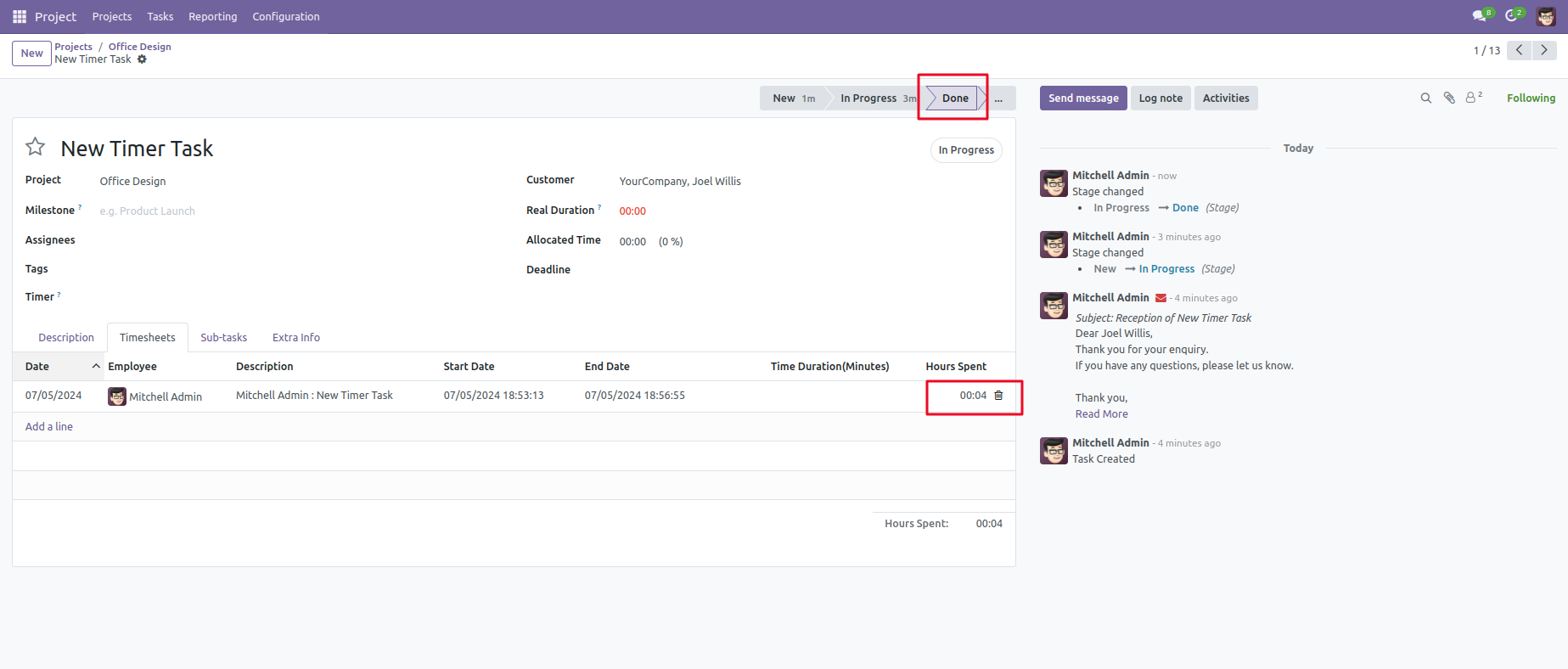Open the Project app name in the top bar
Screen dimensions: 1568x669
[55, 17]
